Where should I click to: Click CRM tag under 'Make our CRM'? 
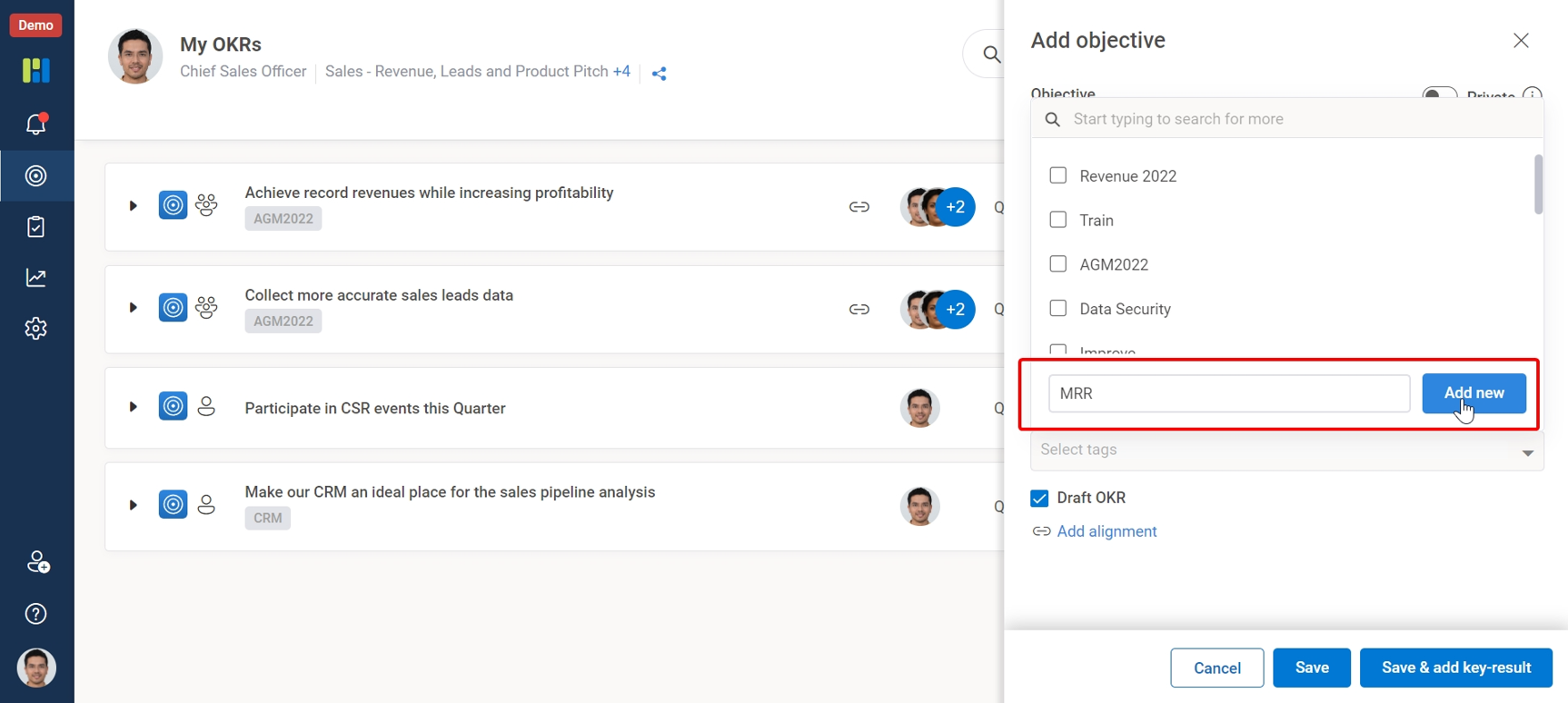(x=268, y=518)
